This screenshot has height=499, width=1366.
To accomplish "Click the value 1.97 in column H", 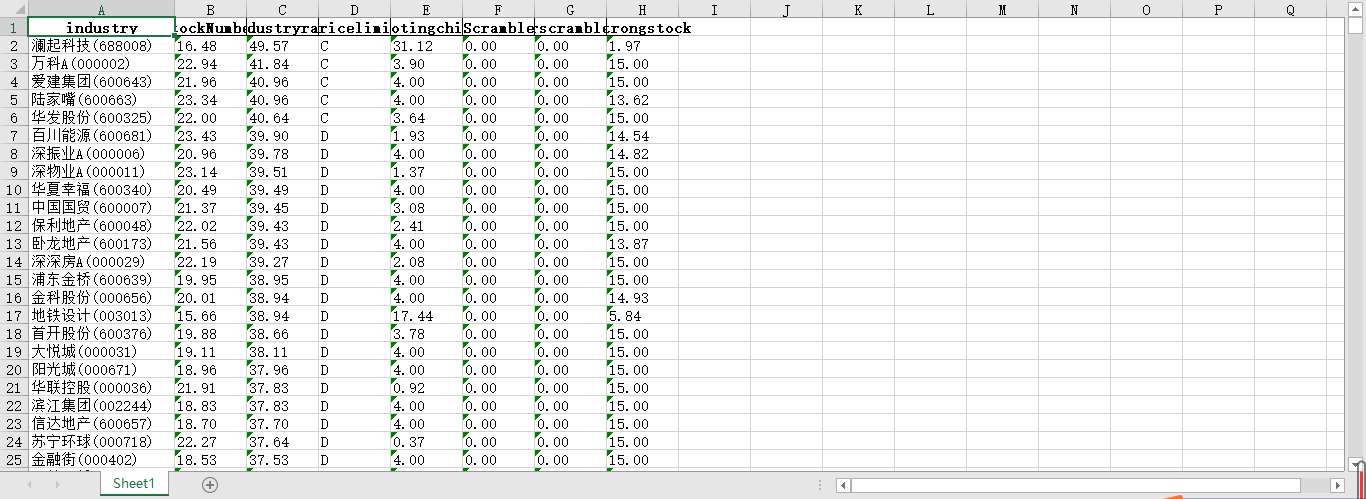I will tap(642, 45).
